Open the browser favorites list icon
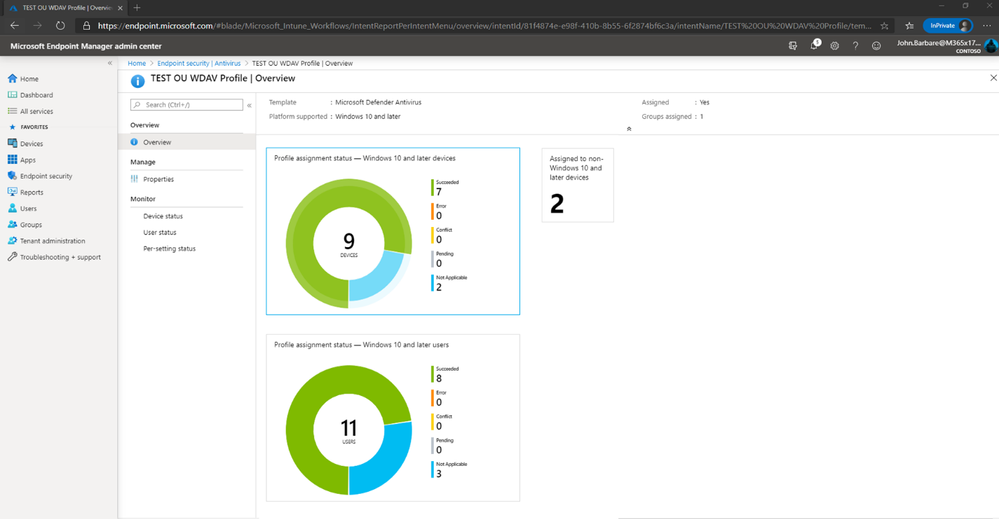Screen dimensions: 999x519 coord(909,26)
